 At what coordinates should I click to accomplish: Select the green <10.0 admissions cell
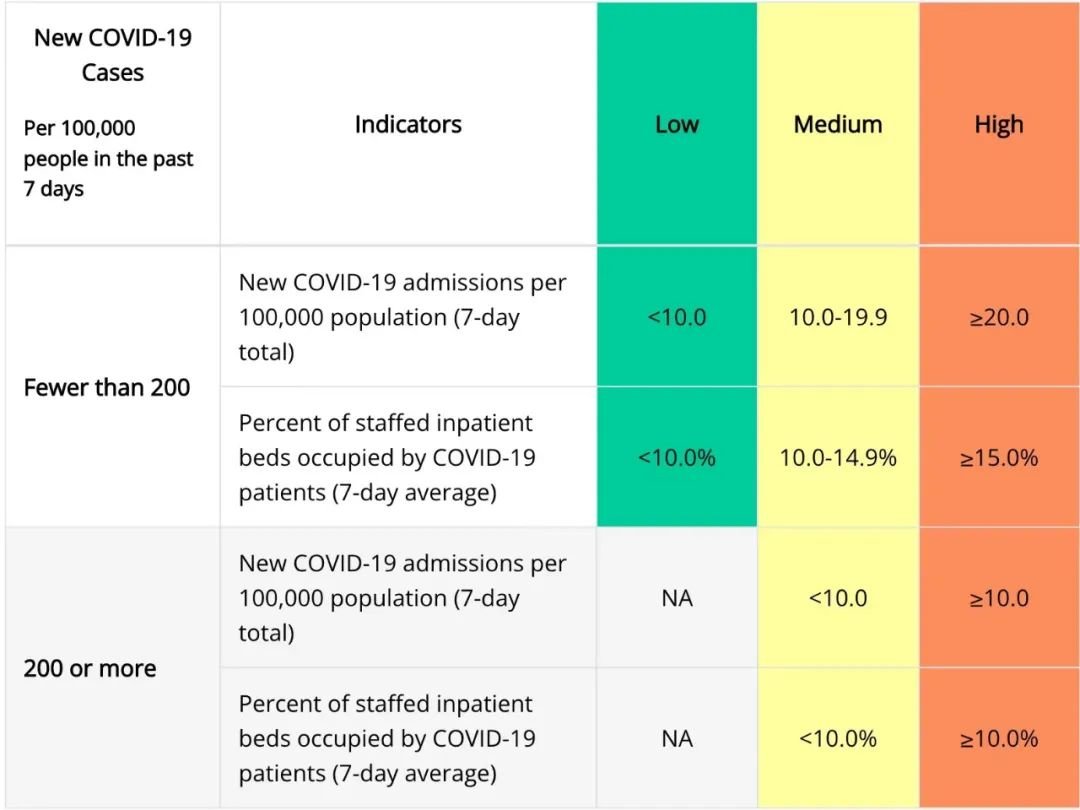click(676, 317)
